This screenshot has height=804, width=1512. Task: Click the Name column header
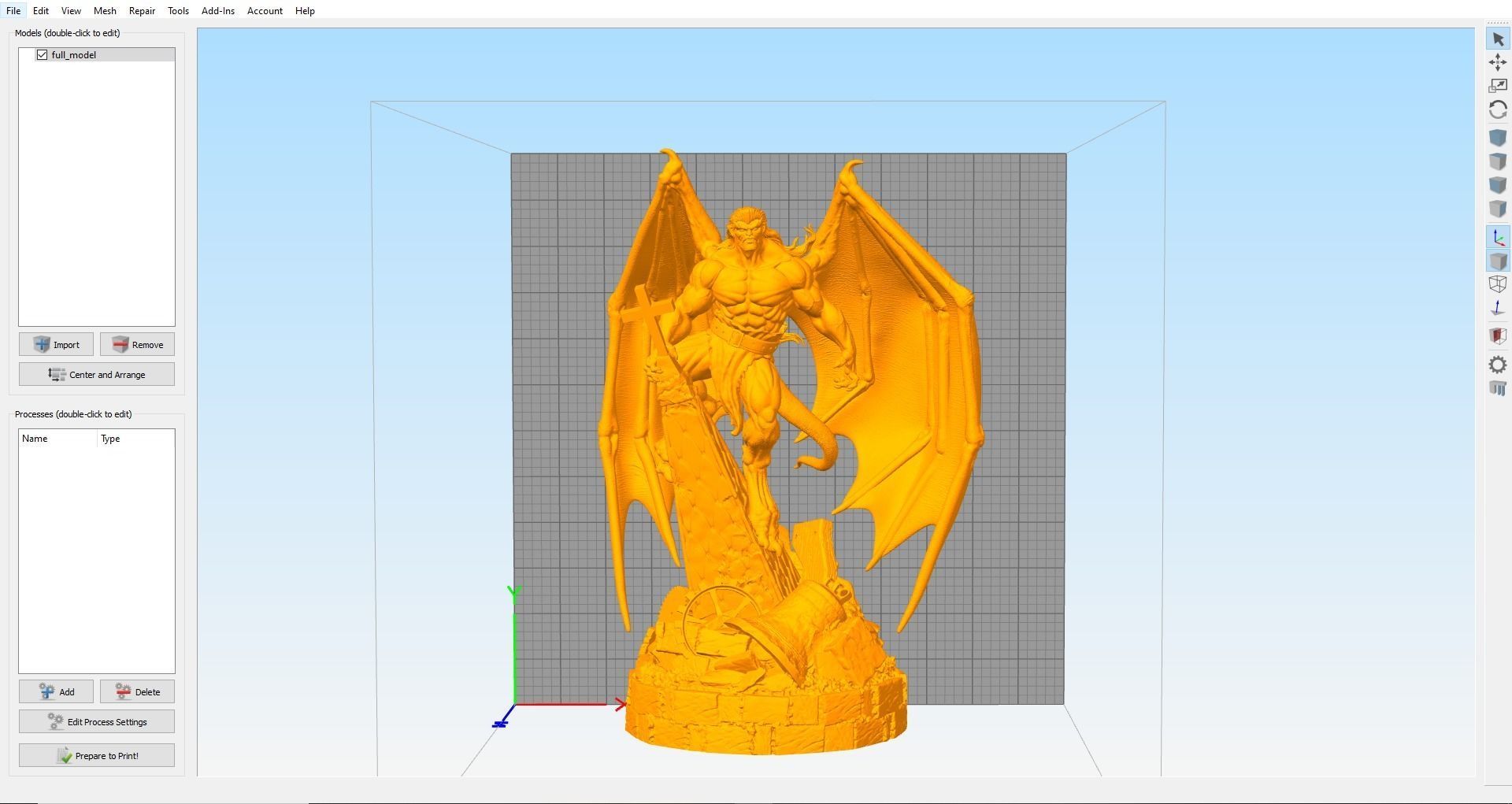[58, 439]
